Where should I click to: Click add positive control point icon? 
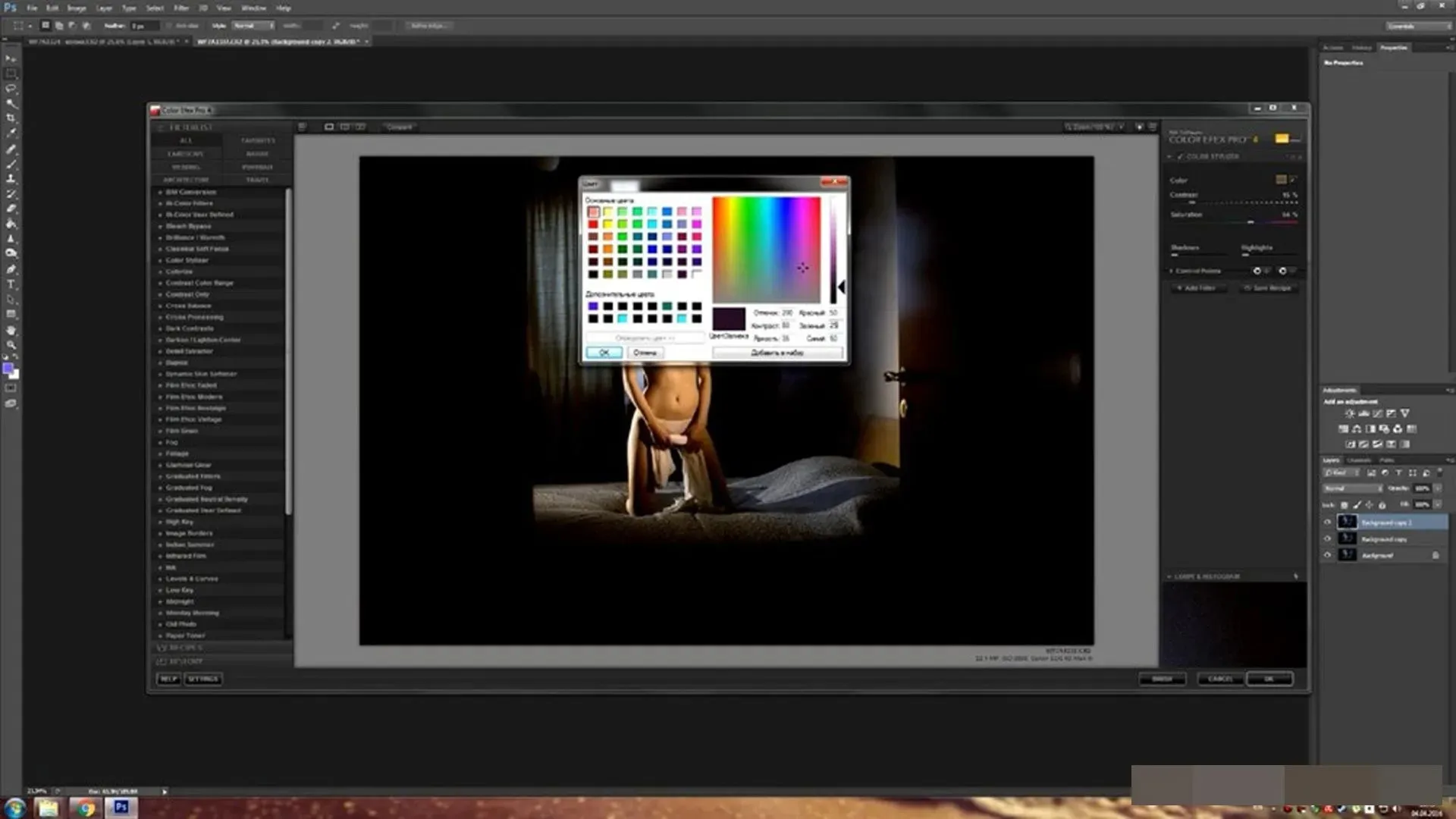point(1257,271)
